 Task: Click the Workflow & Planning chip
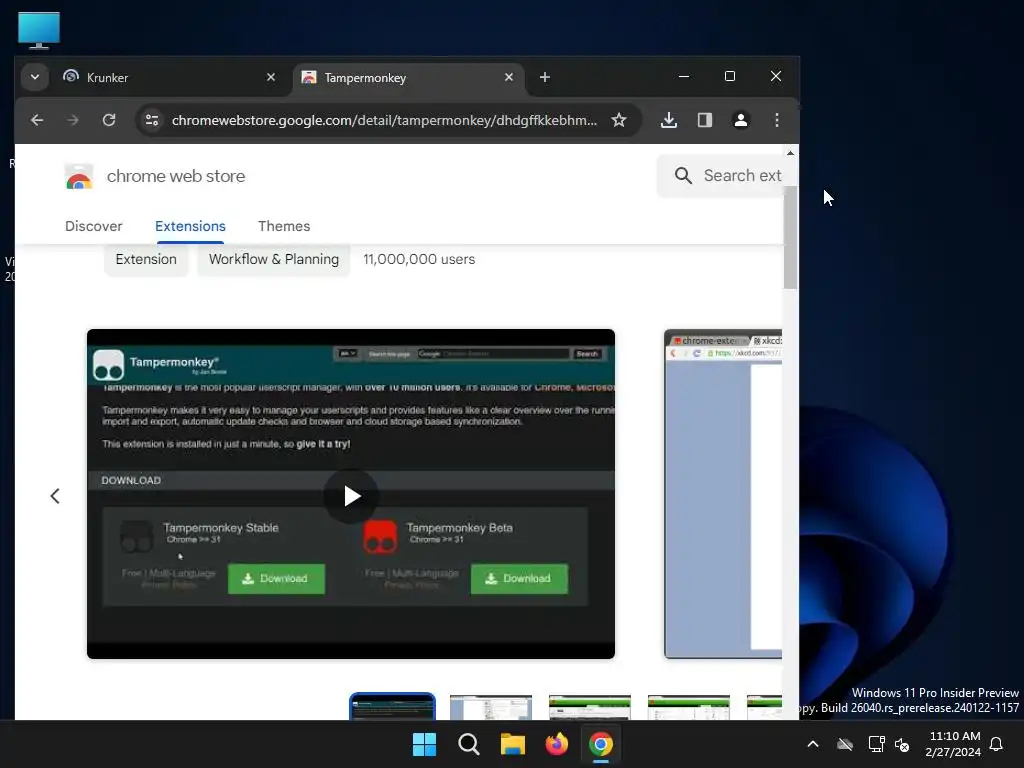(274, 259)
